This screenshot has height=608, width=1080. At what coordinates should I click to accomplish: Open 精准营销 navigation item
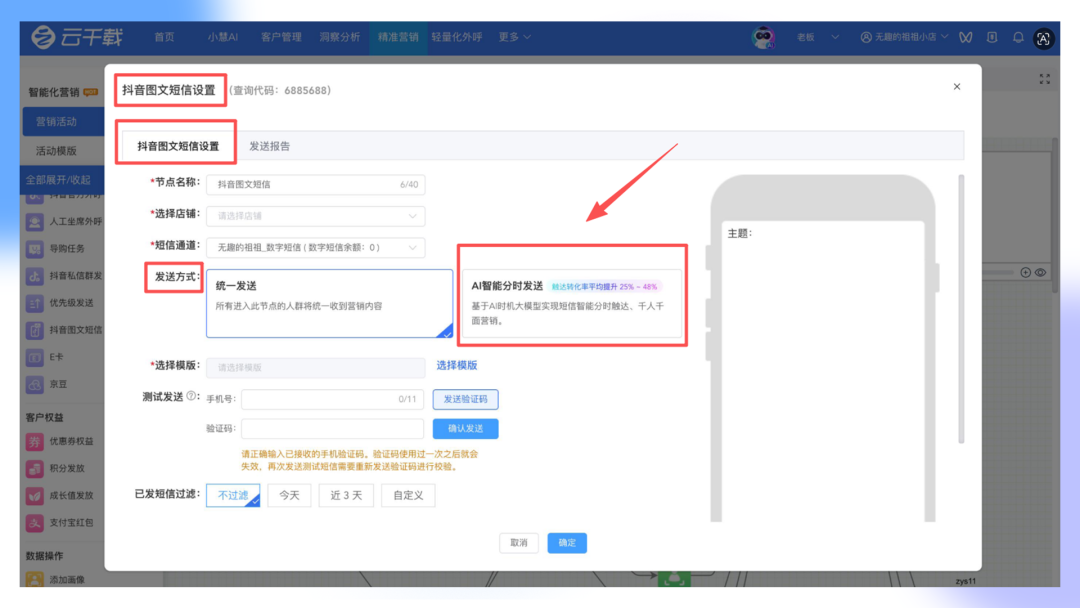point(398,37)
